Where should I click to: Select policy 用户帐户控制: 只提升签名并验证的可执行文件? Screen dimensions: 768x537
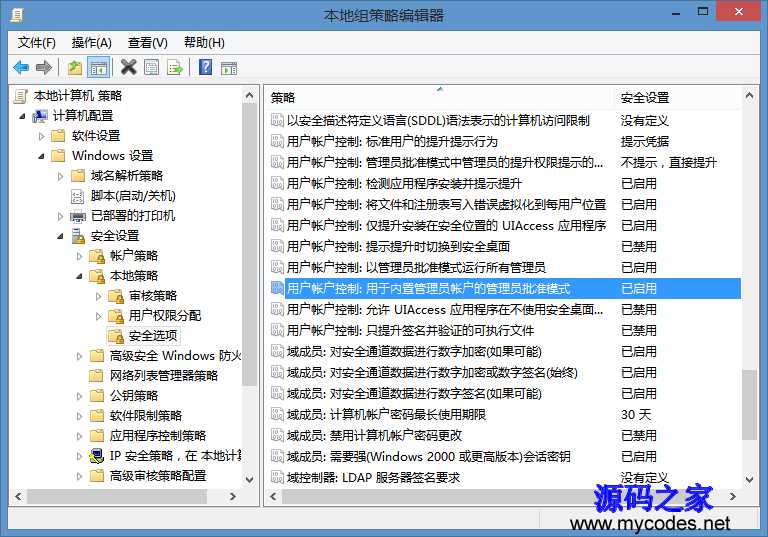pyautogui.click(x=410, y=331)
